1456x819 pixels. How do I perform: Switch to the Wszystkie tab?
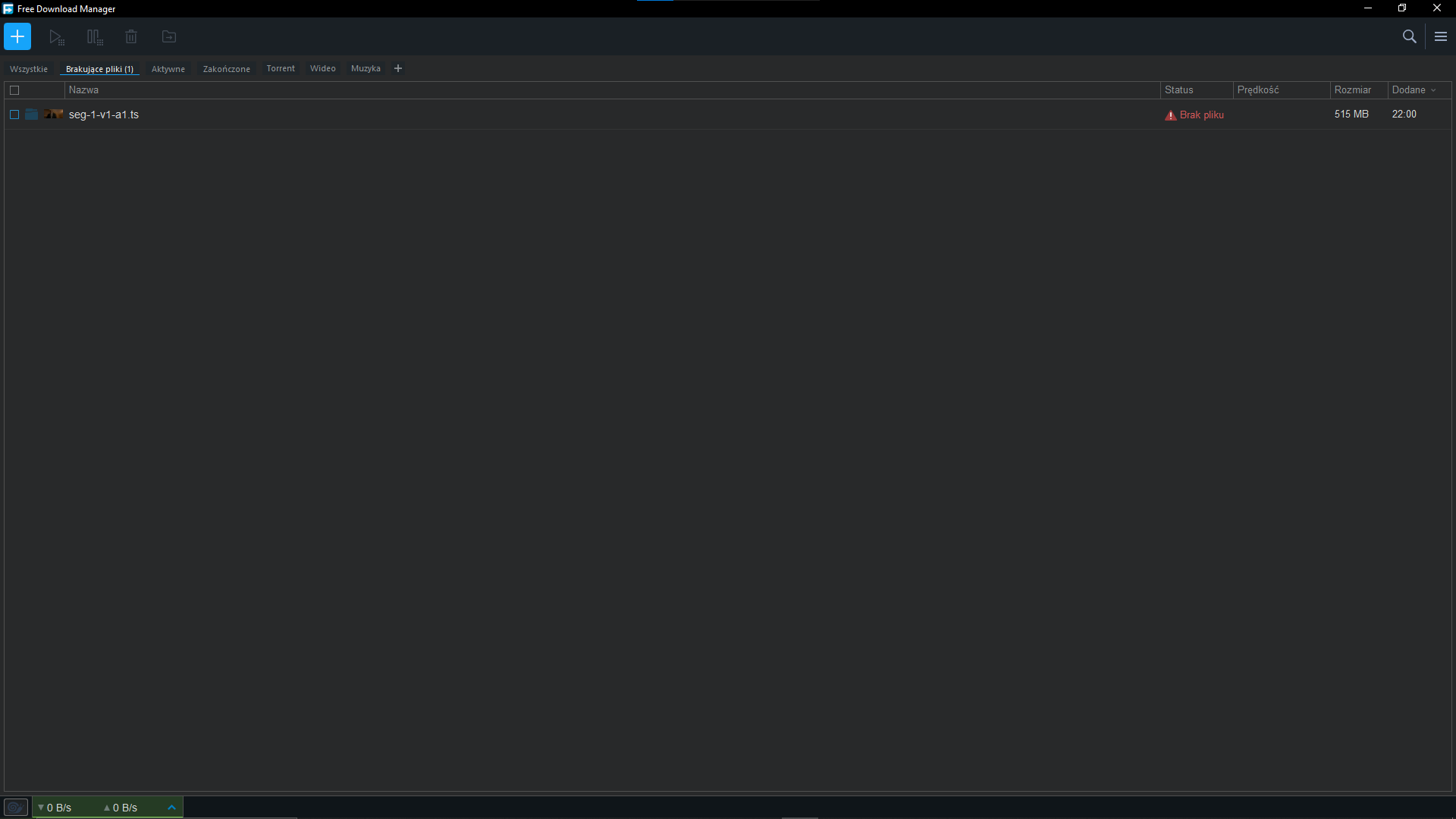coord(29,69)
